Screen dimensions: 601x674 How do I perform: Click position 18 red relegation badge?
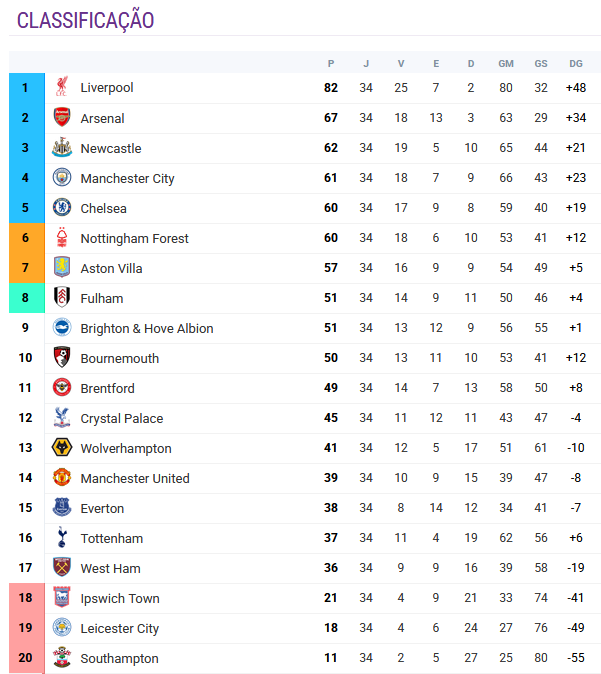27,597
